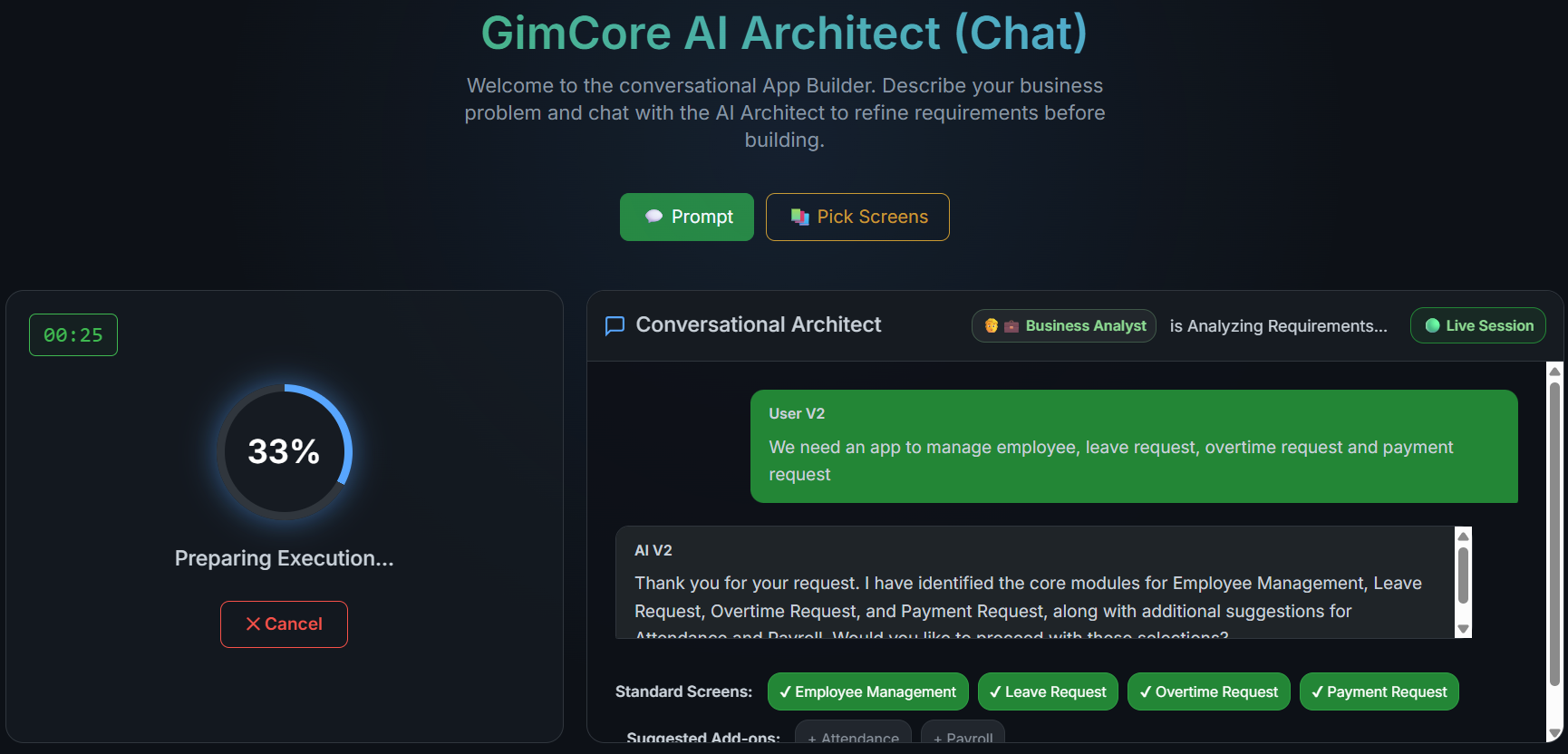1568x754 pixels.
Task: Switch to the Prompt mode tab
Action: (x=686, y=217)
